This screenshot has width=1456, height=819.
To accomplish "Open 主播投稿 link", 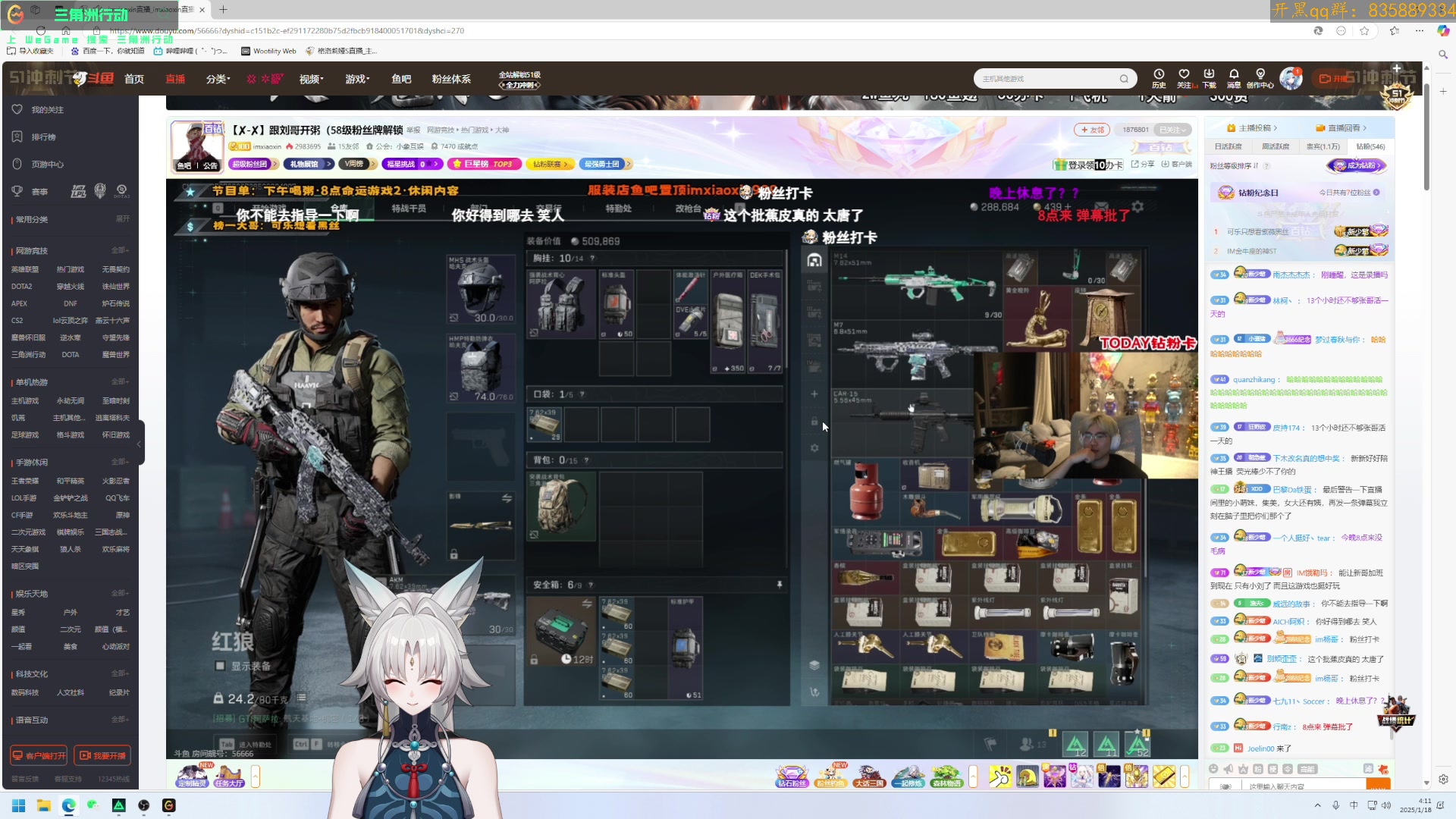I will 1253,128.
